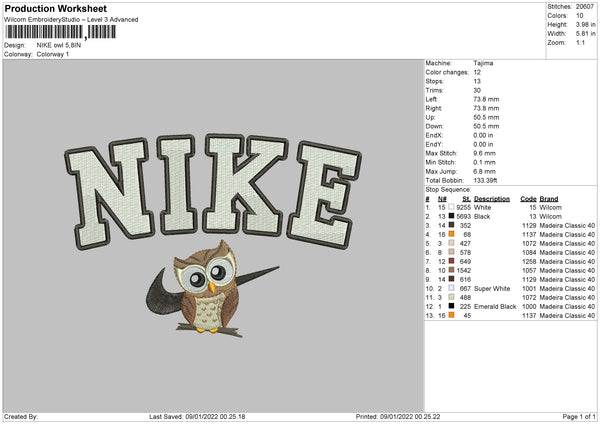This screenshot has width=600, height=424.
Task: Click the white swatch for stop 1
Action: [x=451, y=206]
